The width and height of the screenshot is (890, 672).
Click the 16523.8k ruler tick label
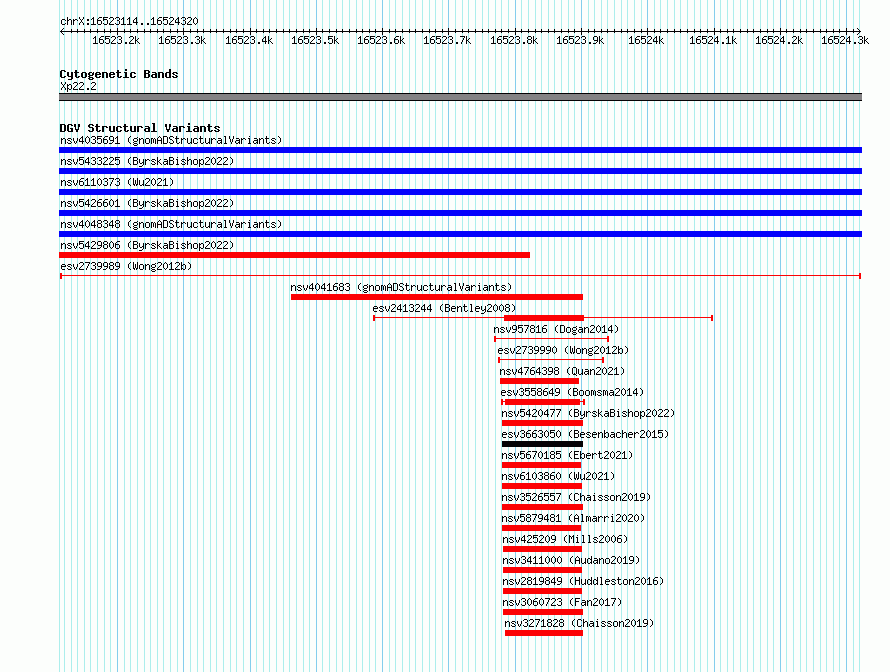[x=514, y=40]
